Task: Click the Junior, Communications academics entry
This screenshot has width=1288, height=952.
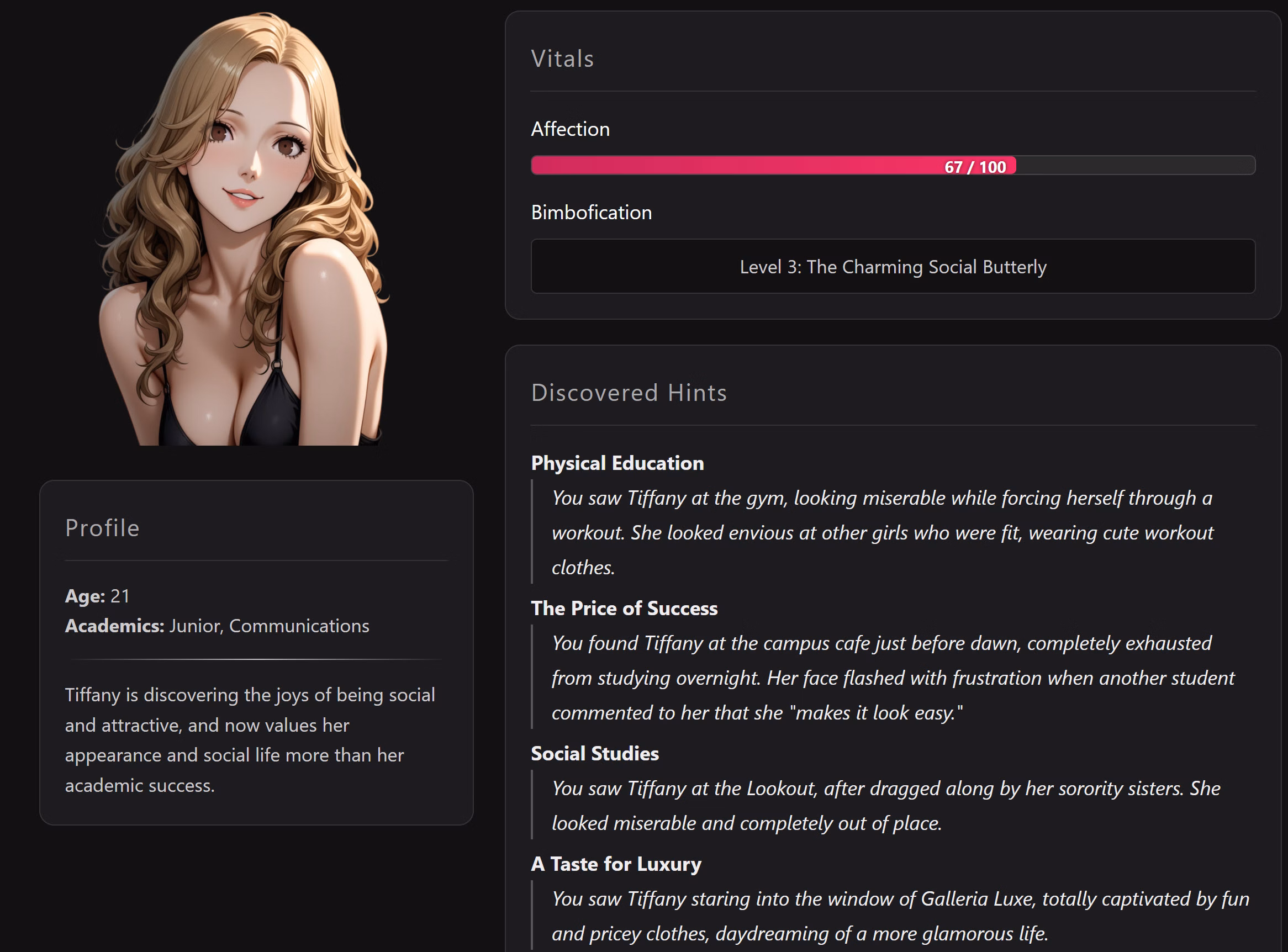Action: coord(217,626)
